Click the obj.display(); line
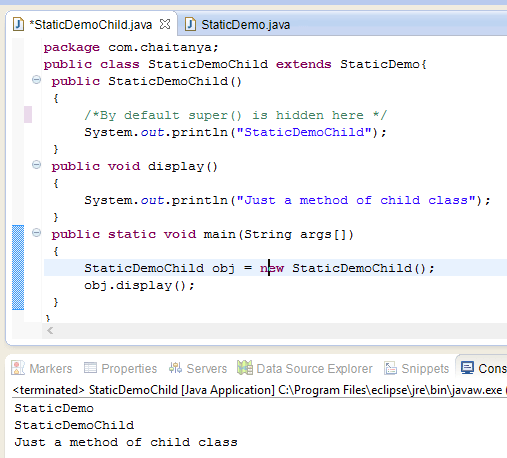This screenshot has height=458, width=507. [139, 286]
